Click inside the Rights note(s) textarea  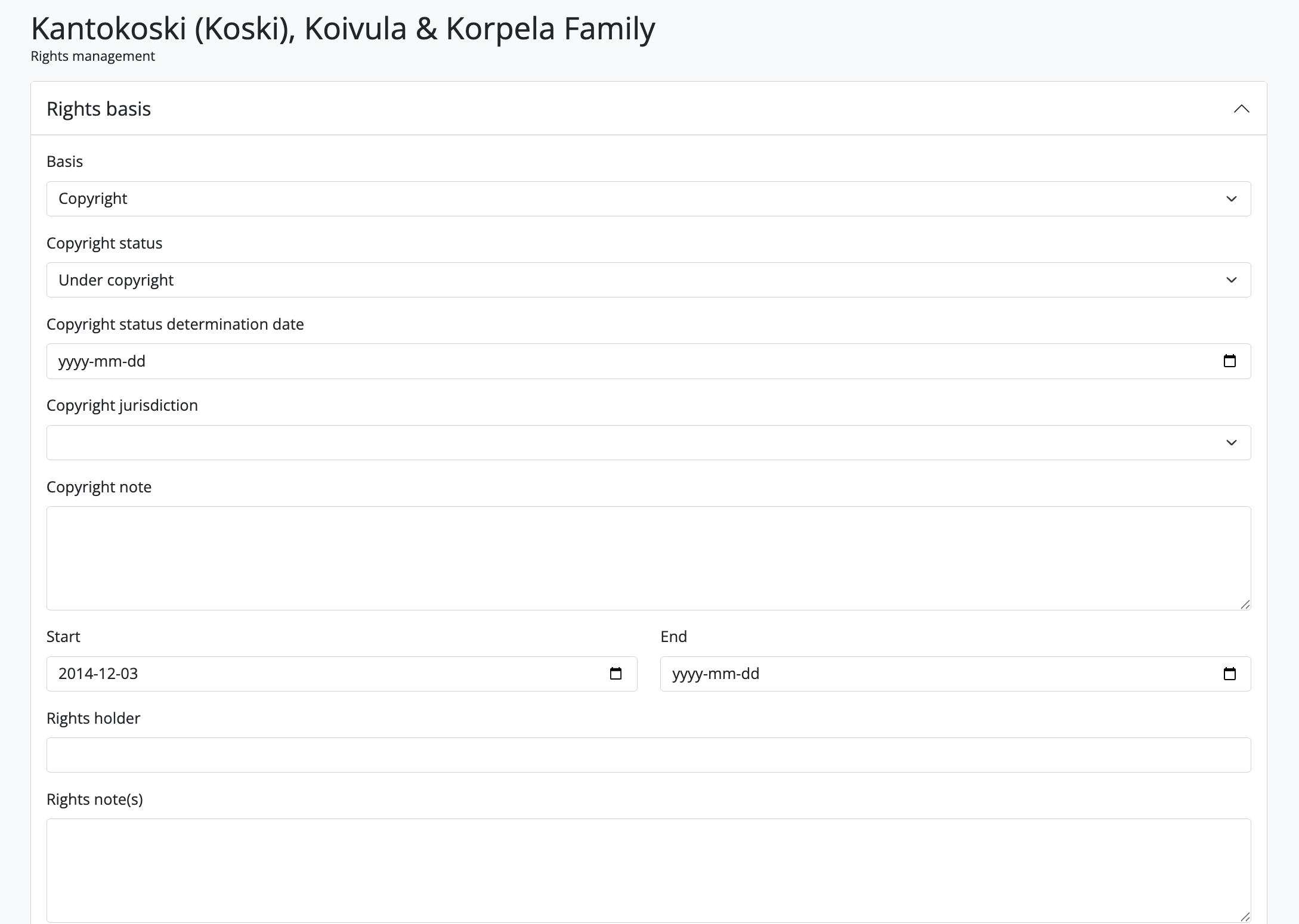[648, 870]
